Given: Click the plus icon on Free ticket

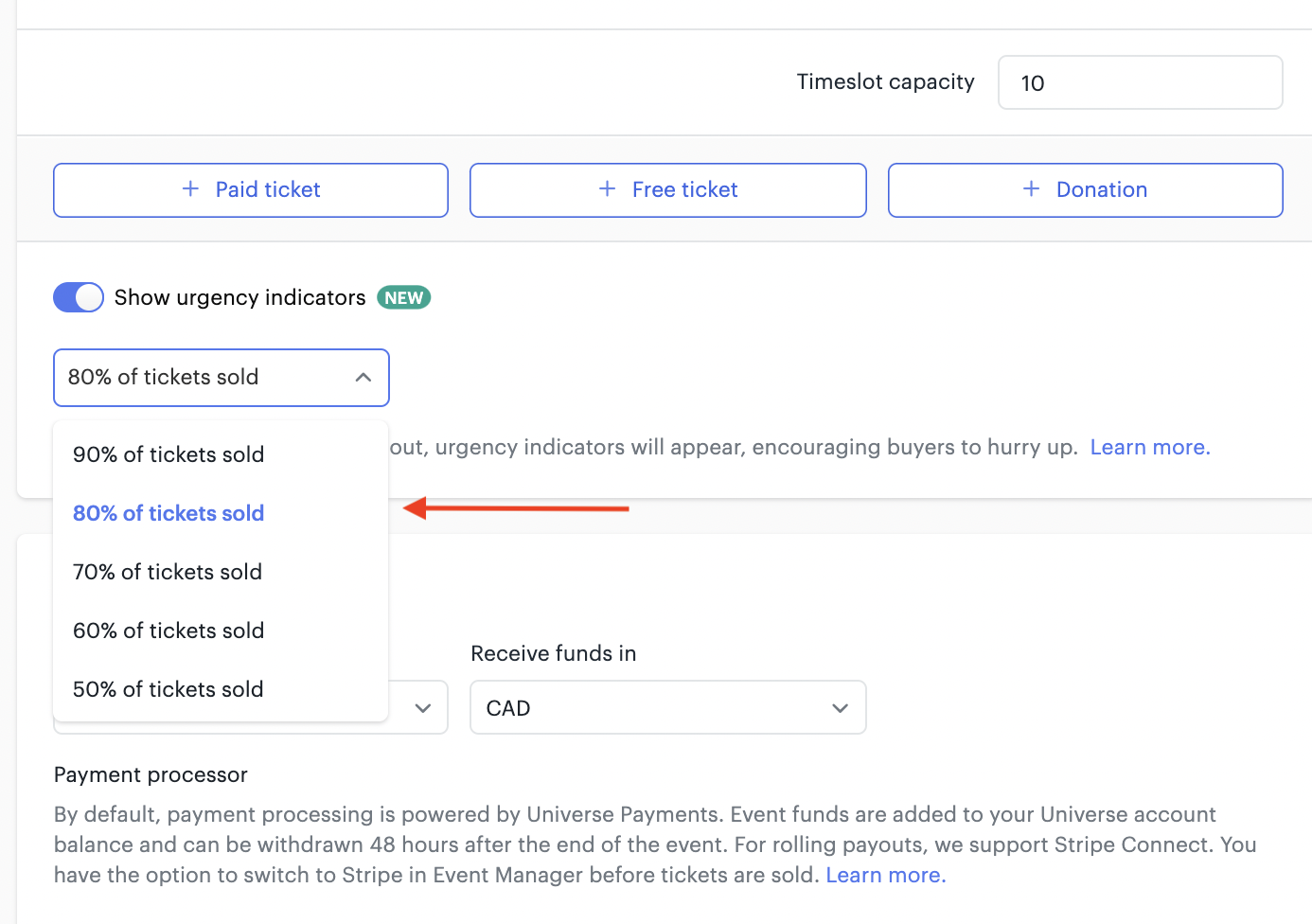Looking at the screenshot, I should (608, 189).
